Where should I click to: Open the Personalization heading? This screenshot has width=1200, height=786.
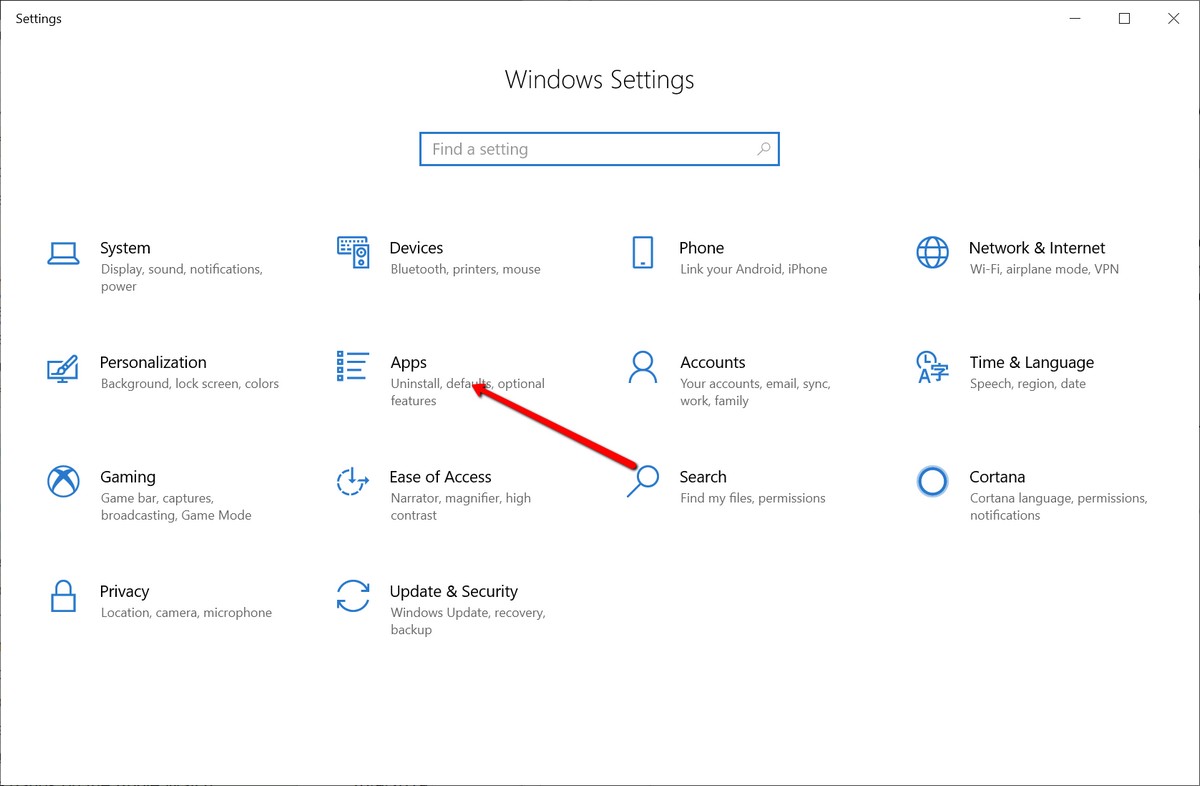(153, 362)
